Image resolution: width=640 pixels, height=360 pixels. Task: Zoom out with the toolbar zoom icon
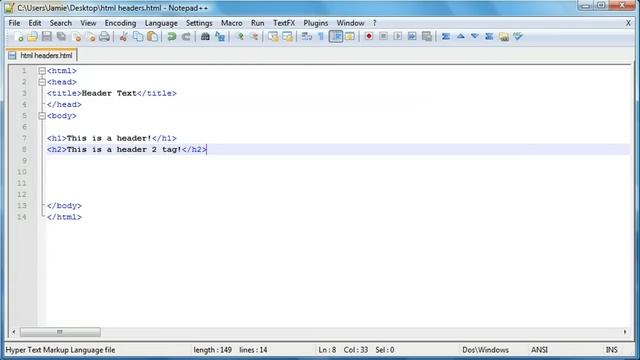254,37
